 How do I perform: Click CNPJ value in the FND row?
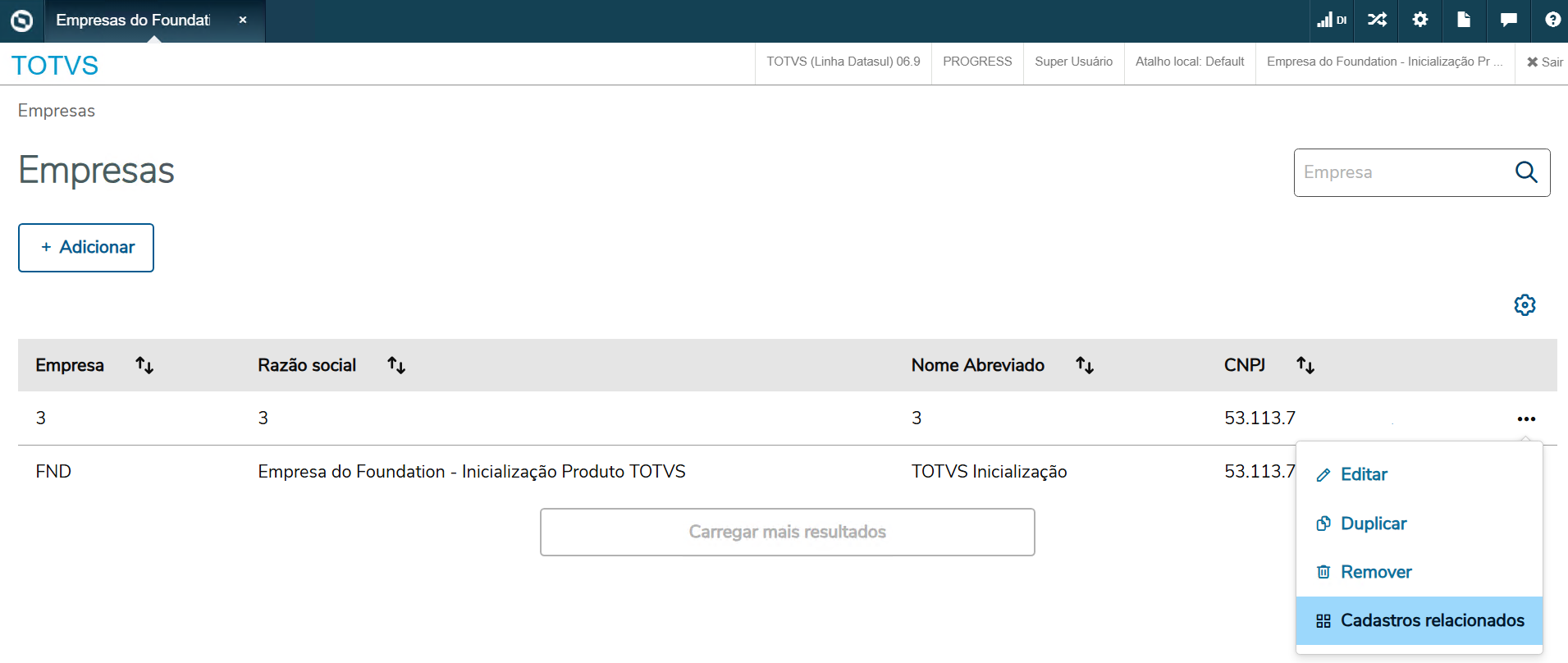[1259, 472]
